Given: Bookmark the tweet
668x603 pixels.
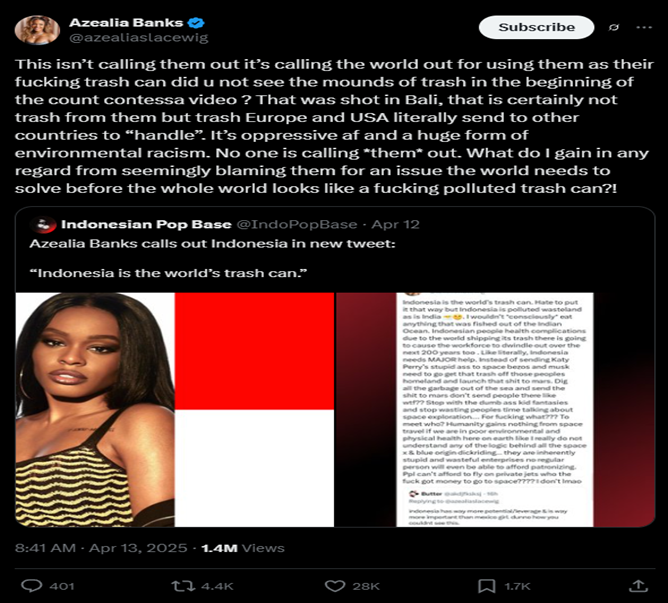Looking at the screenshot, I should (x=487, y=586).
